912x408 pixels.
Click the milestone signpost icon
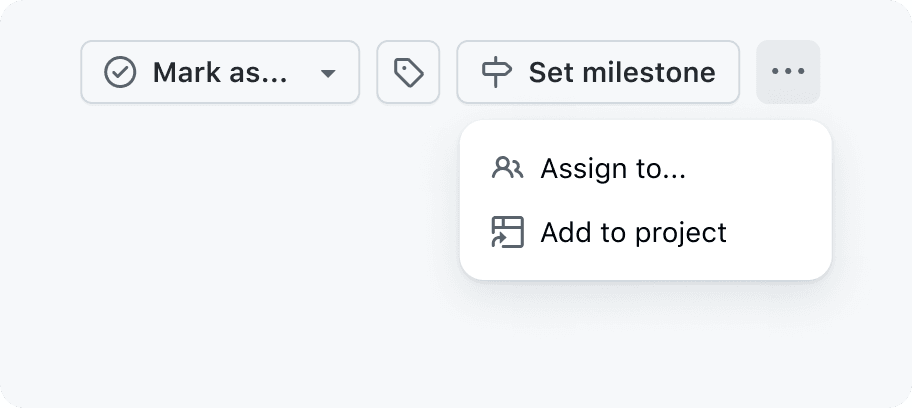tap(497, 72)
